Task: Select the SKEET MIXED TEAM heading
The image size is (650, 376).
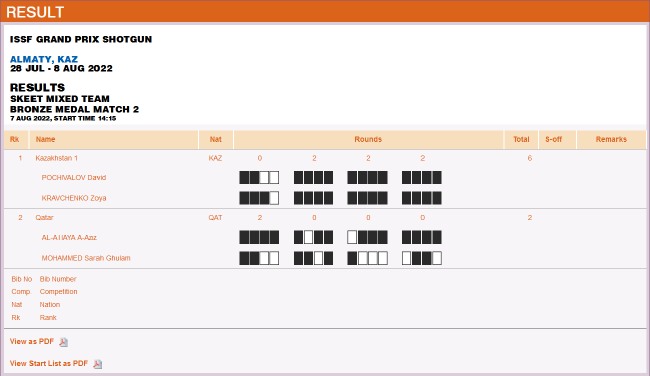Action: click(60, 99)
